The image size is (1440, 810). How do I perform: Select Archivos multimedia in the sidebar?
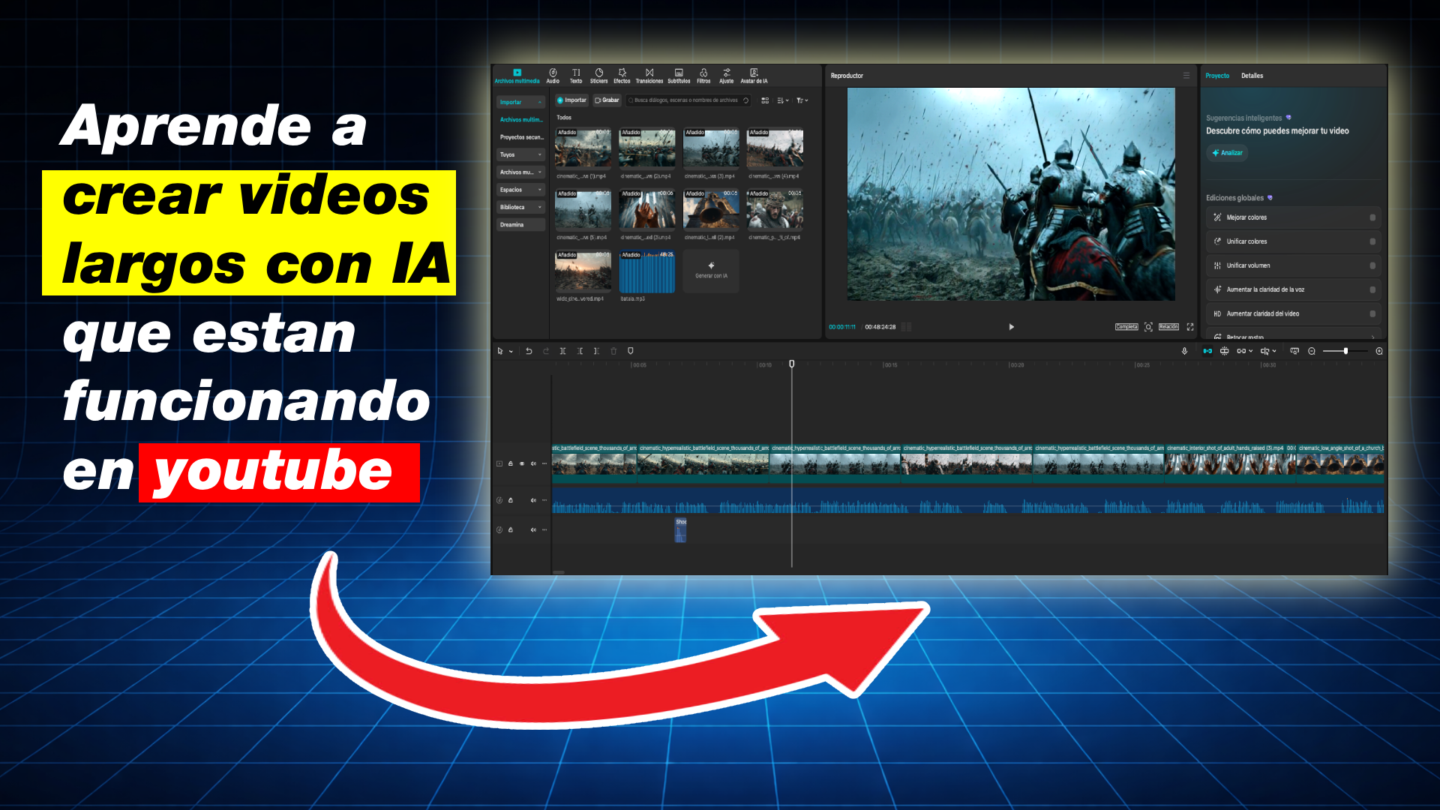pos(521,120)
